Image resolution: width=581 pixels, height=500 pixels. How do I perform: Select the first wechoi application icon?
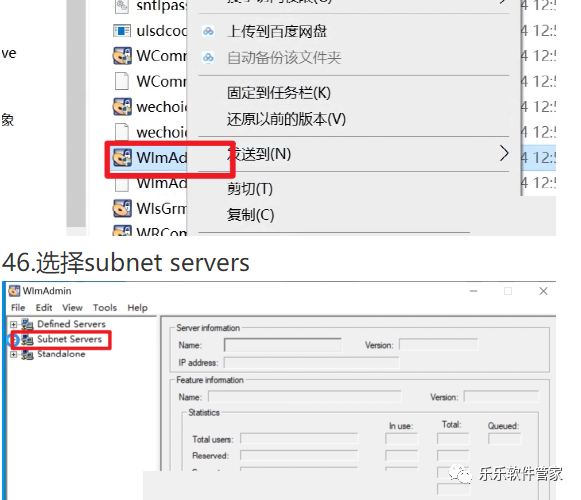click(x=122, y=107)
